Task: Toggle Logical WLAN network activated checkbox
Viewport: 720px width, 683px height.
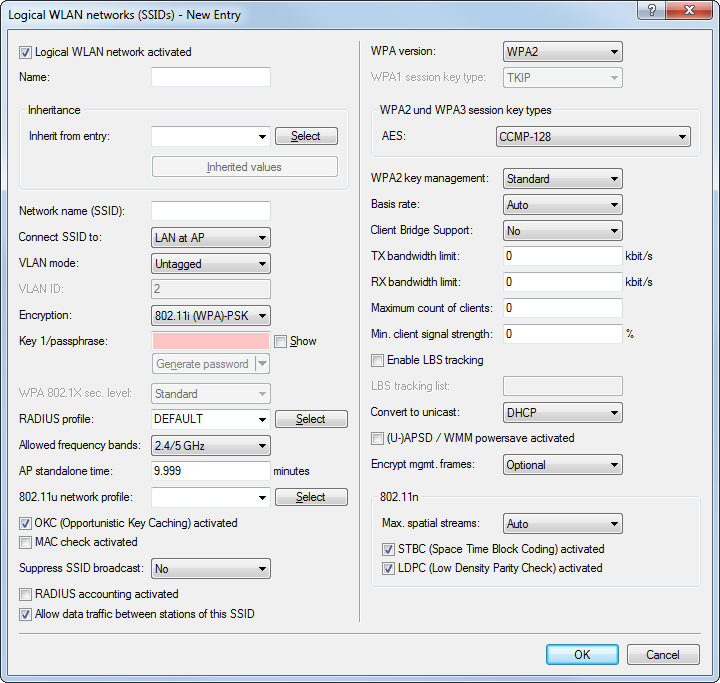Action: 26,52
